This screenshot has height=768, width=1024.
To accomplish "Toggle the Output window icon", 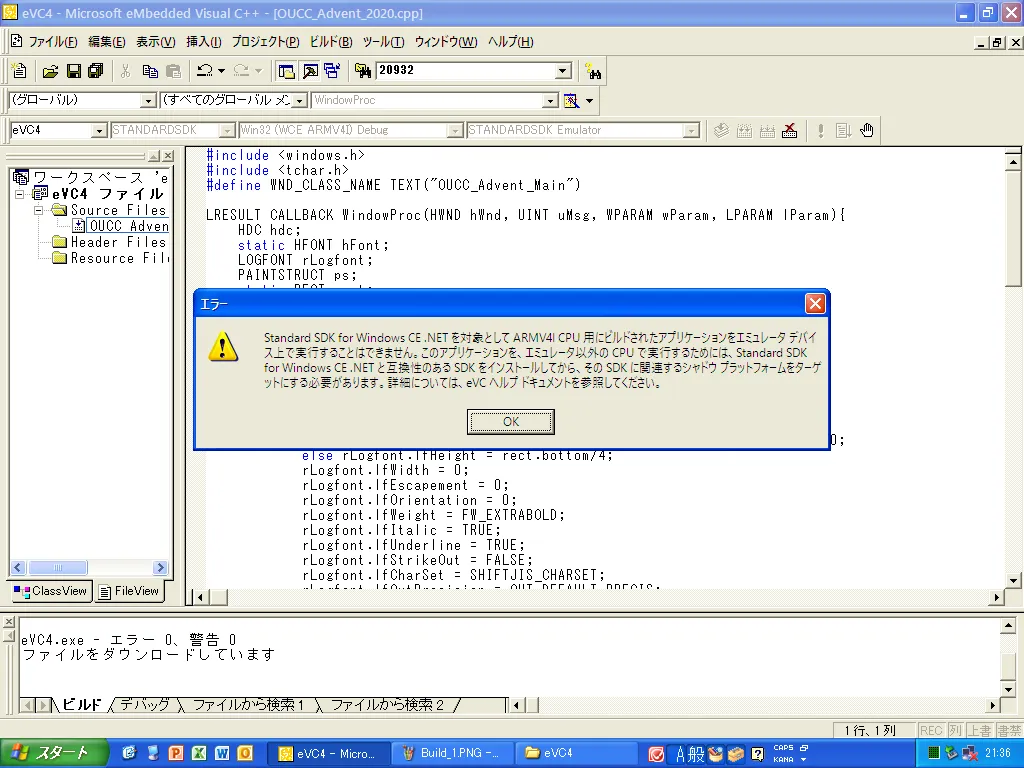I will tap(310, 71).
